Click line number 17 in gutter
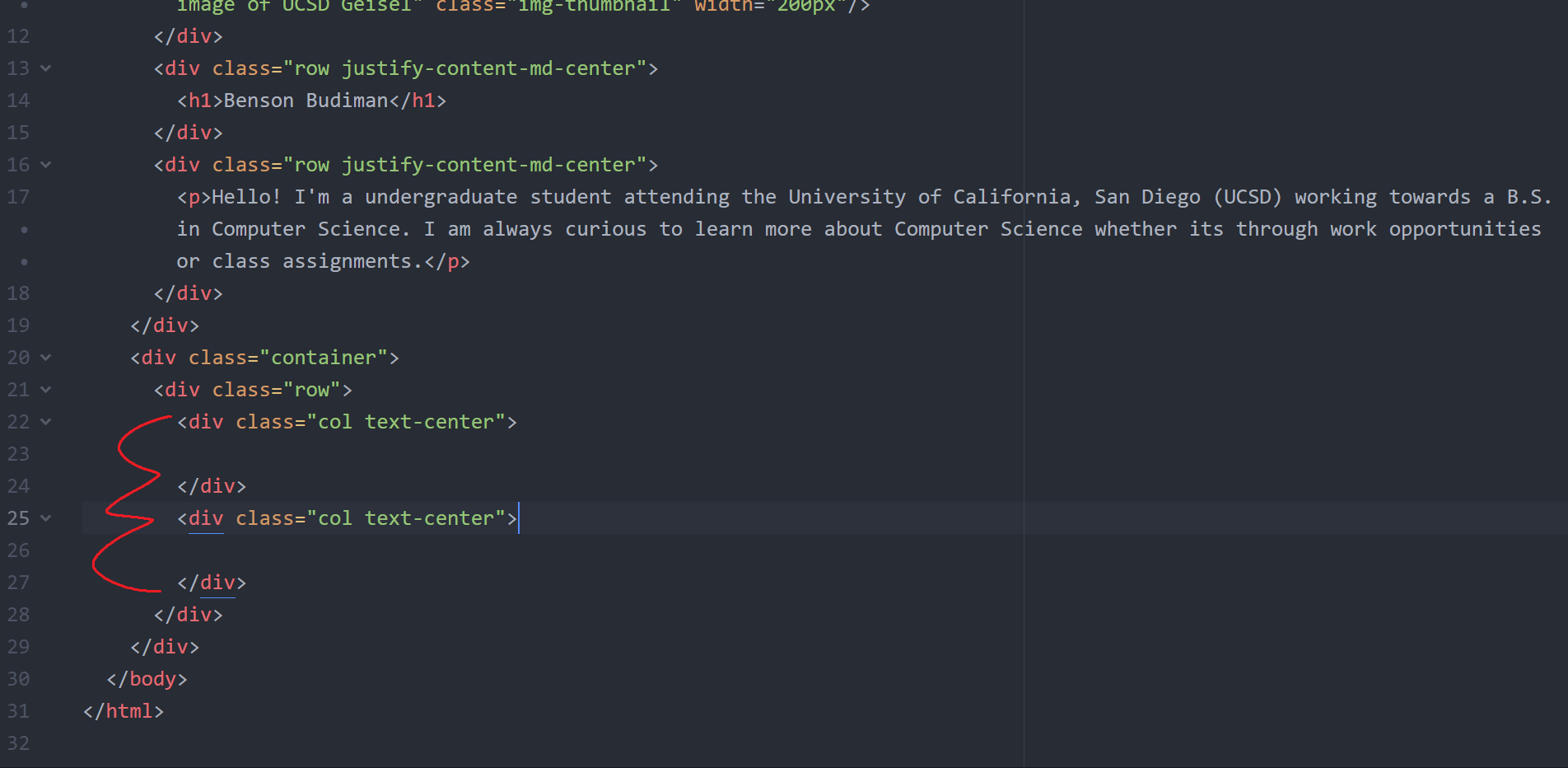 point(18,197)
